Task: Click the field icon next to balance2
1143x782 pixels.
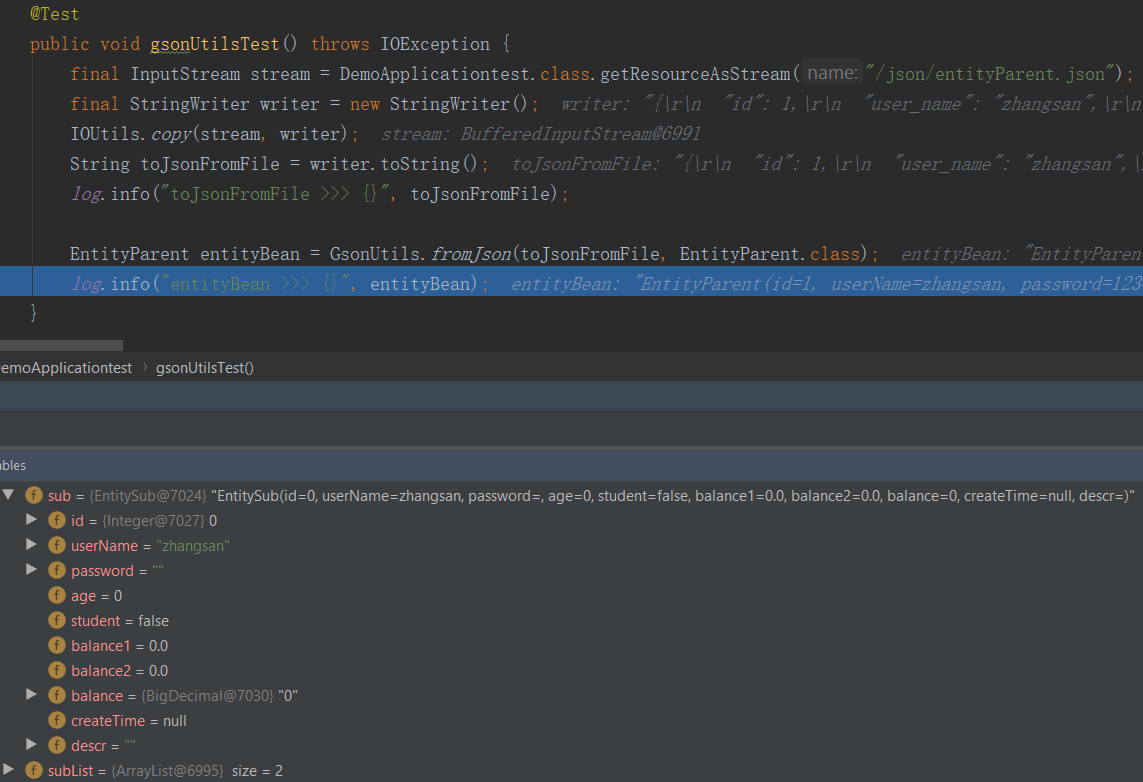Action: point(57,671)
